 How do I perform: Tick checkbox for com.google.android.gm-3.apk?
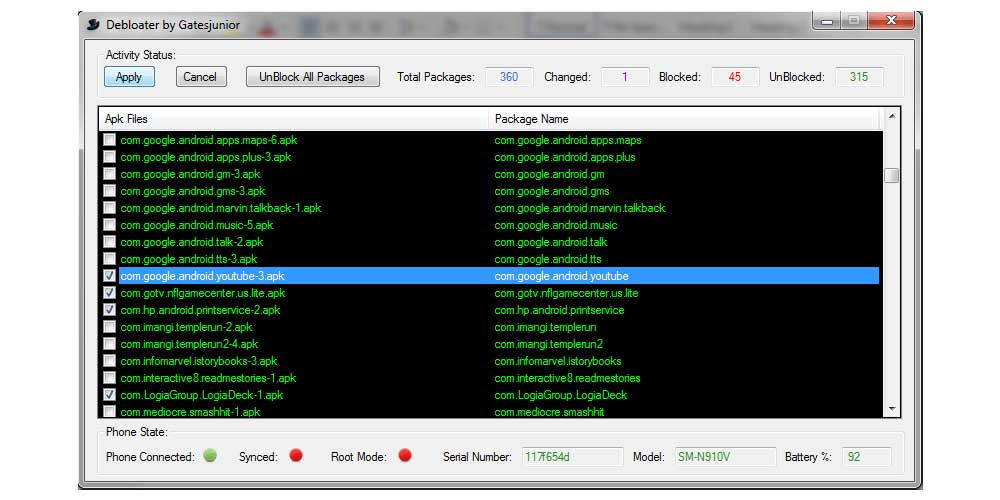pos(110,173)
